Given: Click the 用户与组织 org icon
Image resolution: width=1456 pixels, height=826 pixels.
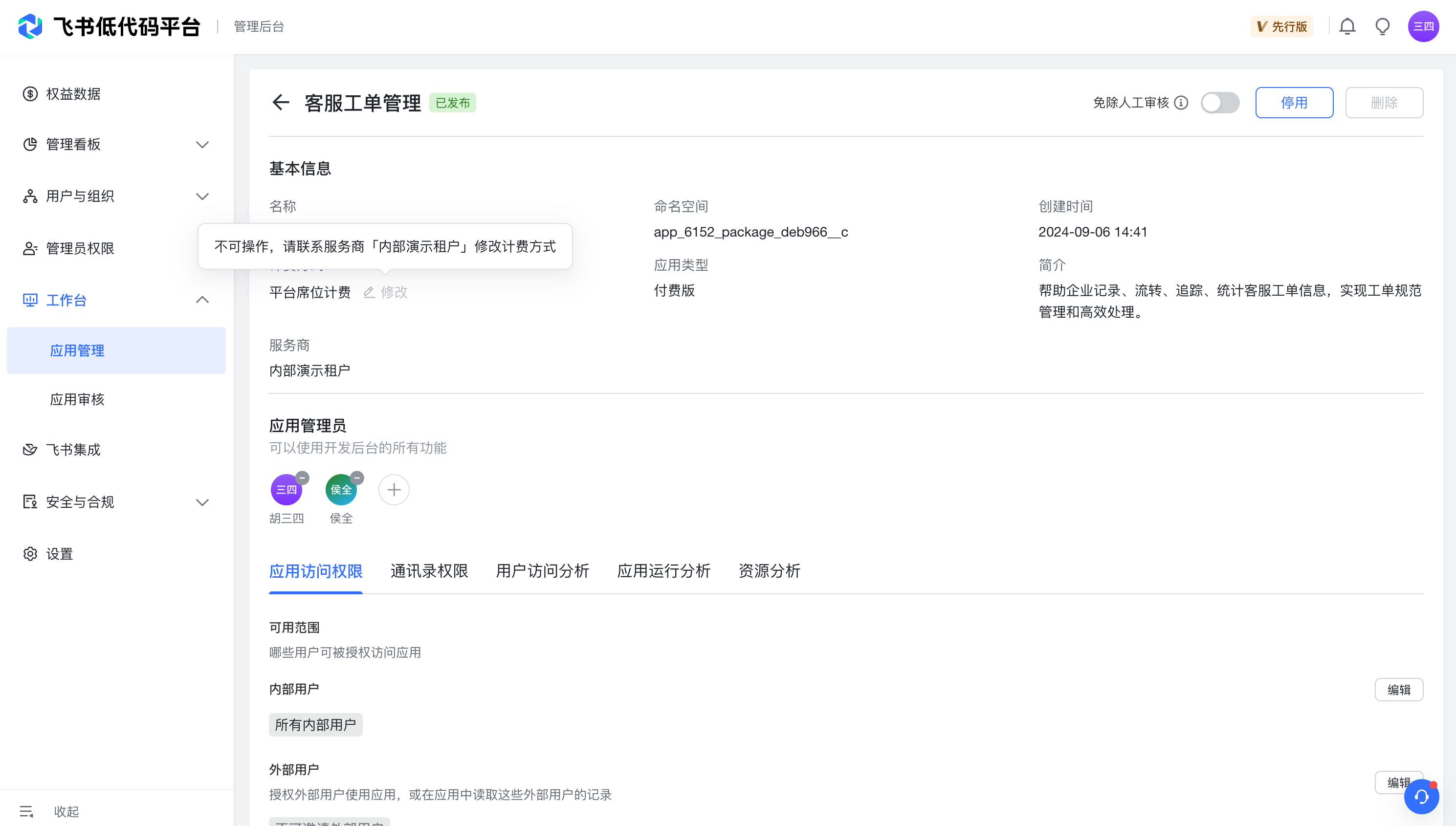Looking at the screenshot, I should pyautogui.click(x=30, y=196).
